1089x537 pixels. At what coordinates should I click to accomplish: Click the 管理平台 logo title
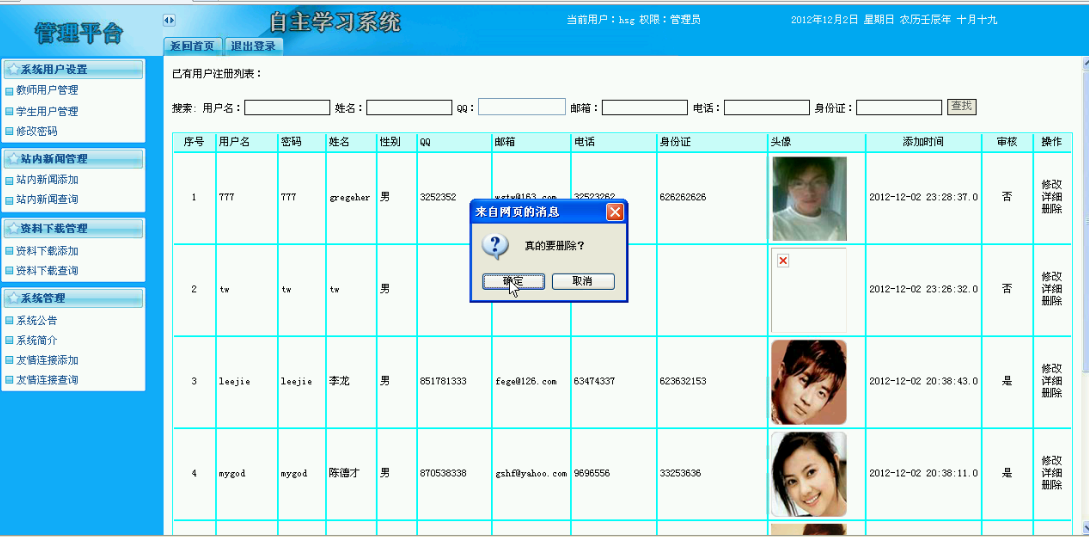pyautogui.click(x=79, y=32)
